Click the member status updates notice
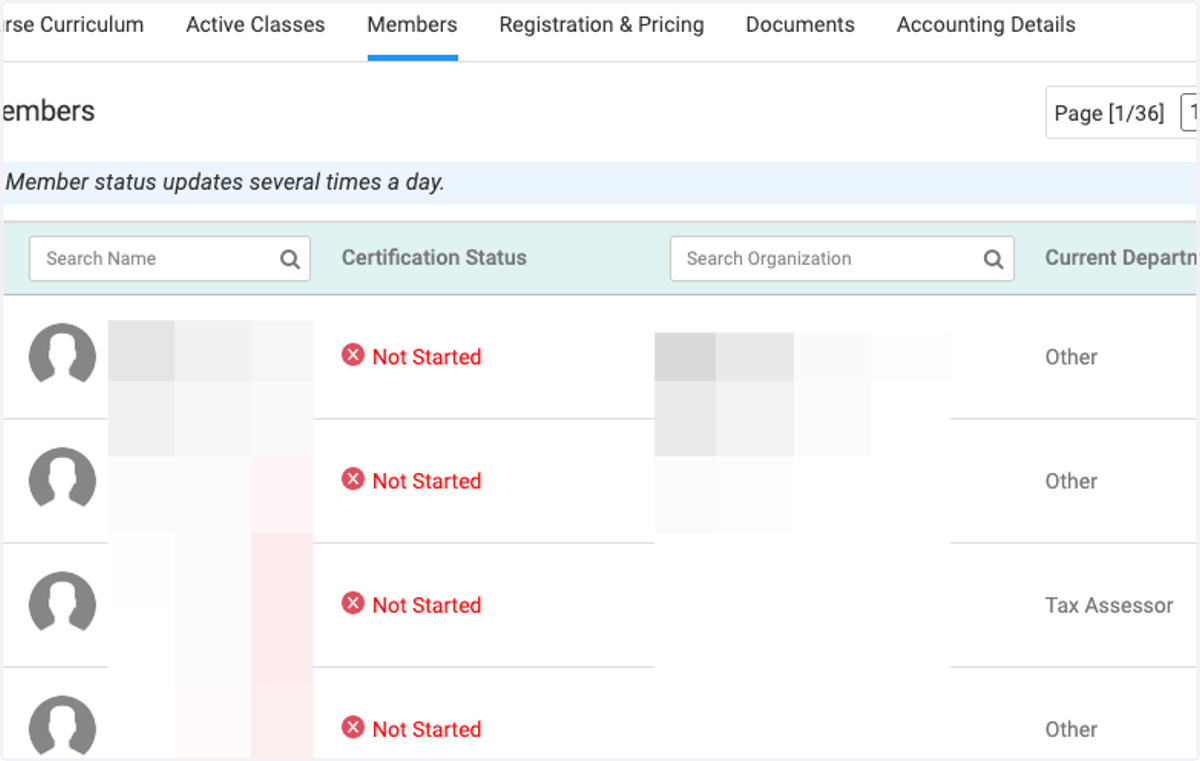 (x=225, y=183)
